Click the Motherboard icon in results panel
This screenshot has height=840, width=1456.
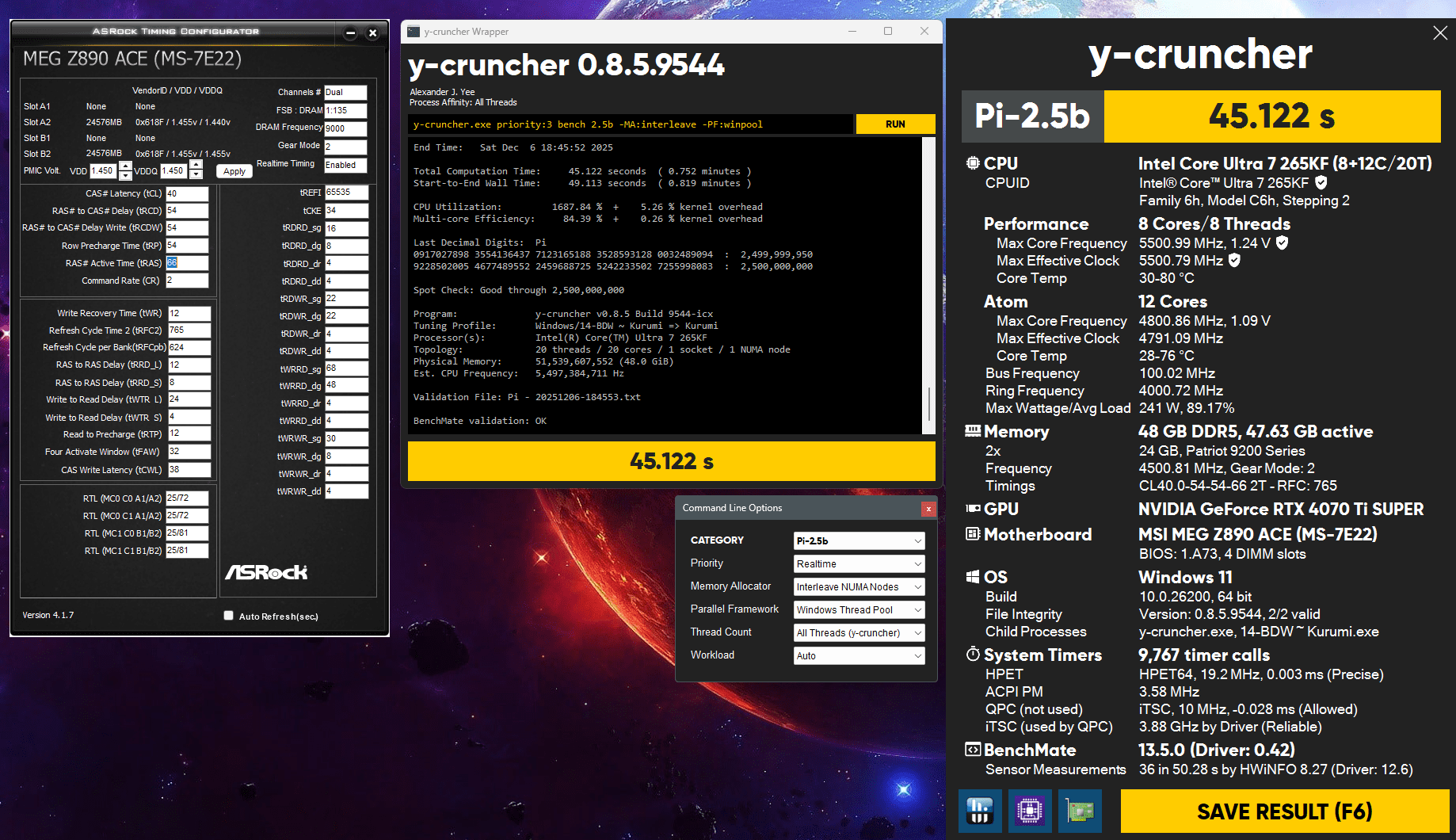[973, 534]
